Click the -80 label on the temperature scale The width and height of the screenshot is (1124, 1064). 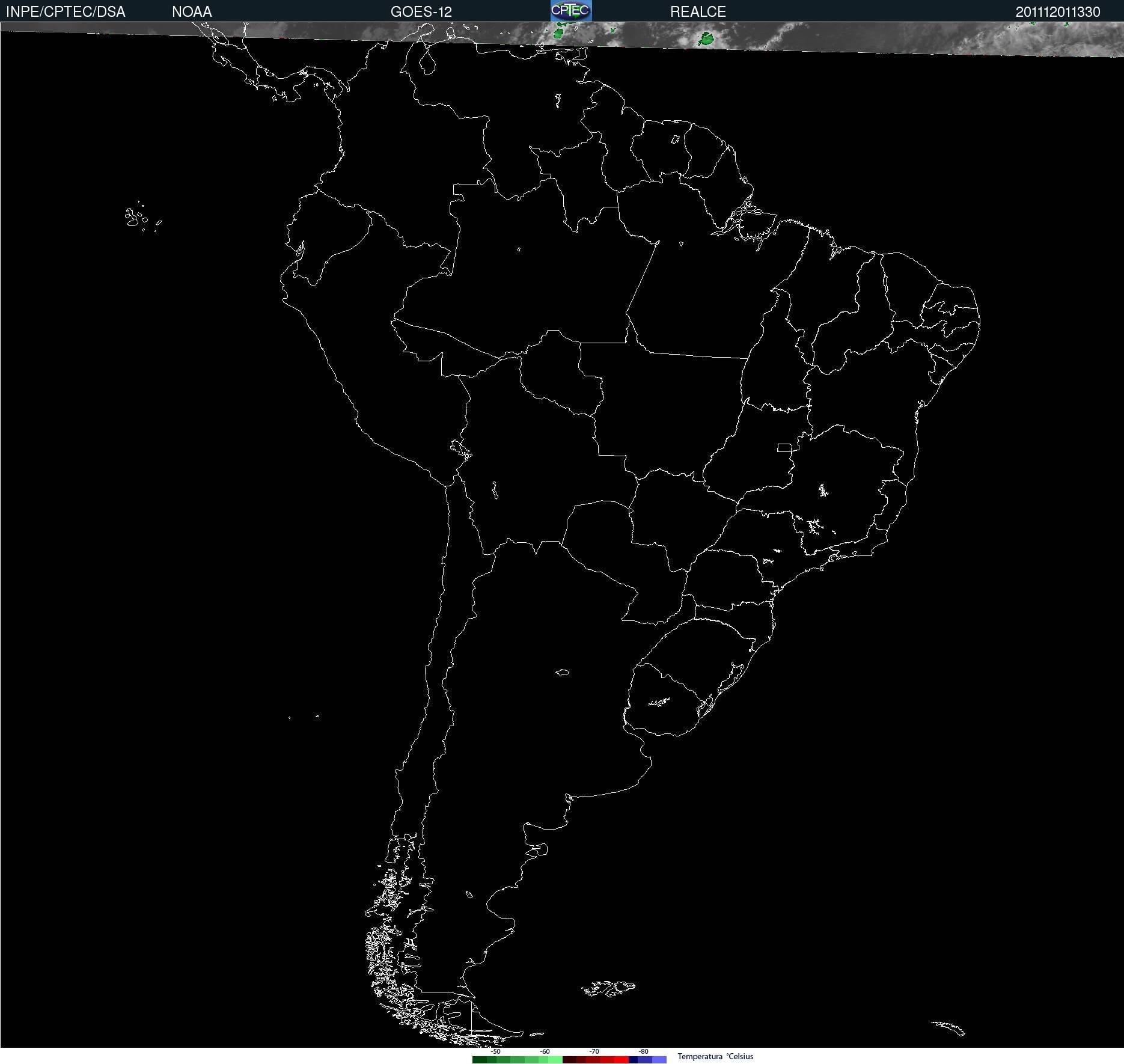click(x=643, y=1052)
